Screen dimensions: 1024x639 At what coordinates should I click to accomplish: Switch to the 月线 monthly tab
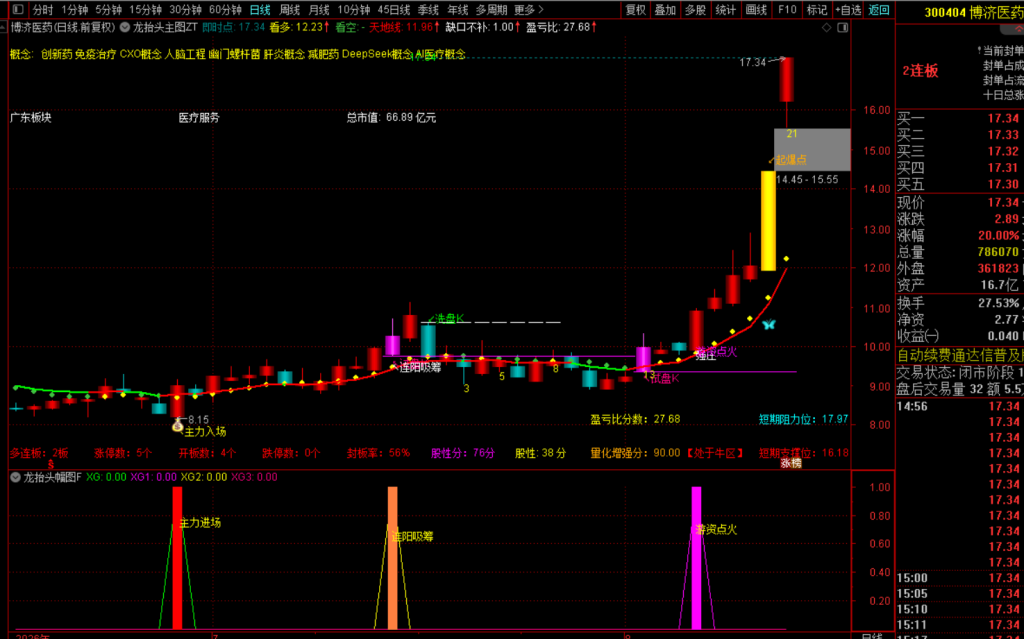pyautogui.click(x=319, y=10)
